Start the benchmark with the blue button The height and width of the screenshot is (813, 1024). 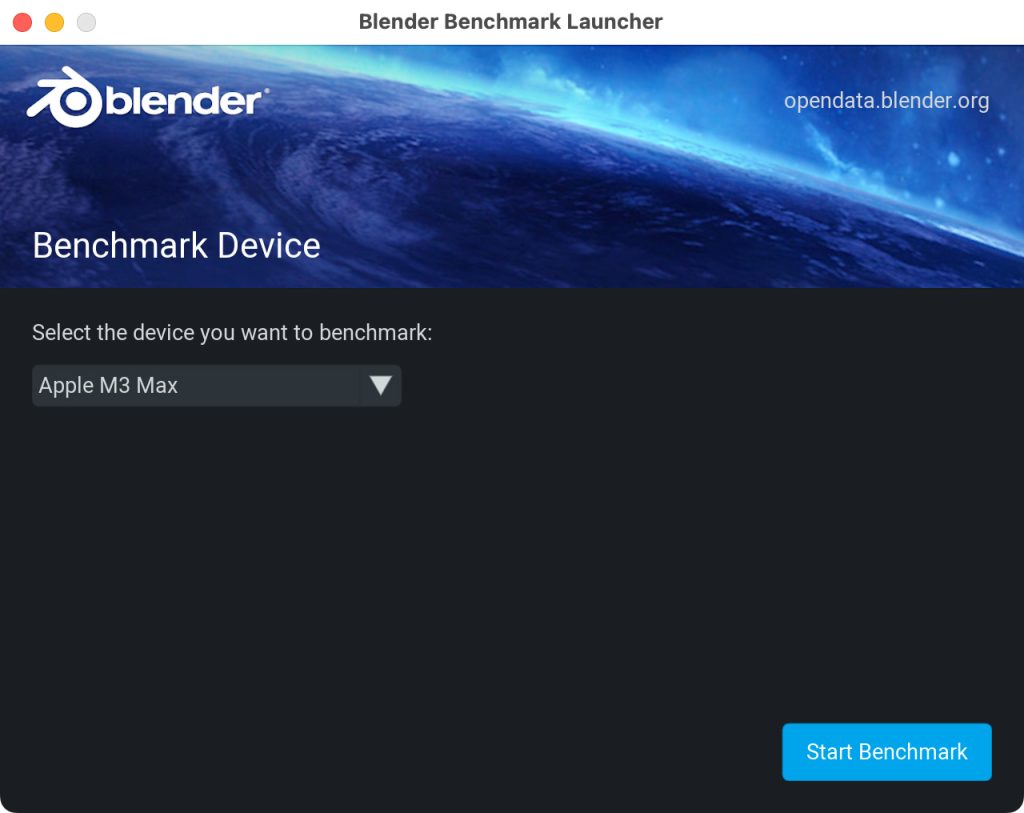click(x=887, y=752)
